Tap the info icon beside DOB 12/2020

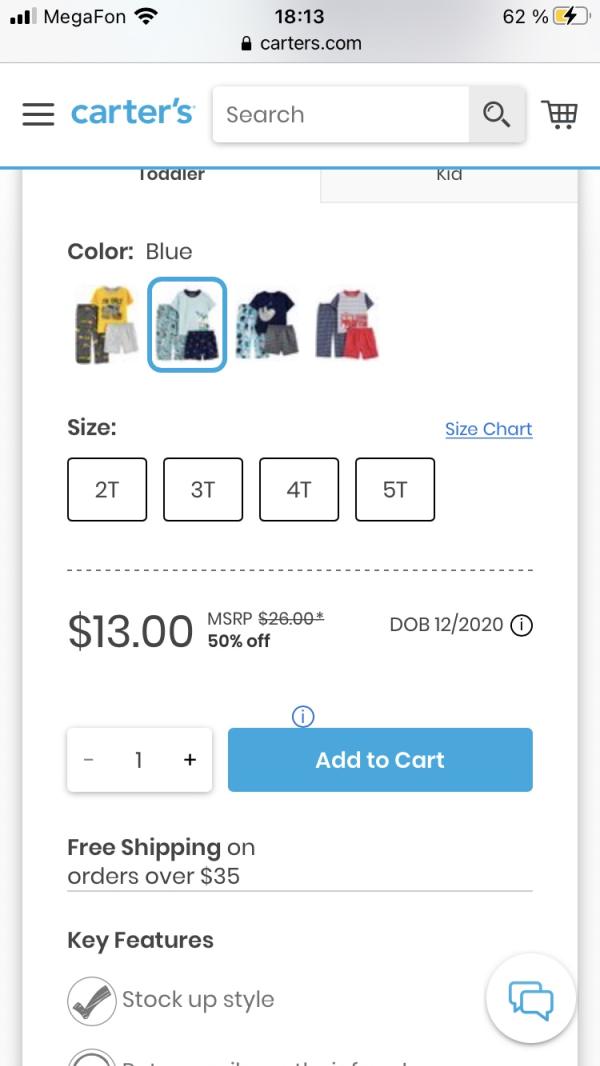pos(521,625)
